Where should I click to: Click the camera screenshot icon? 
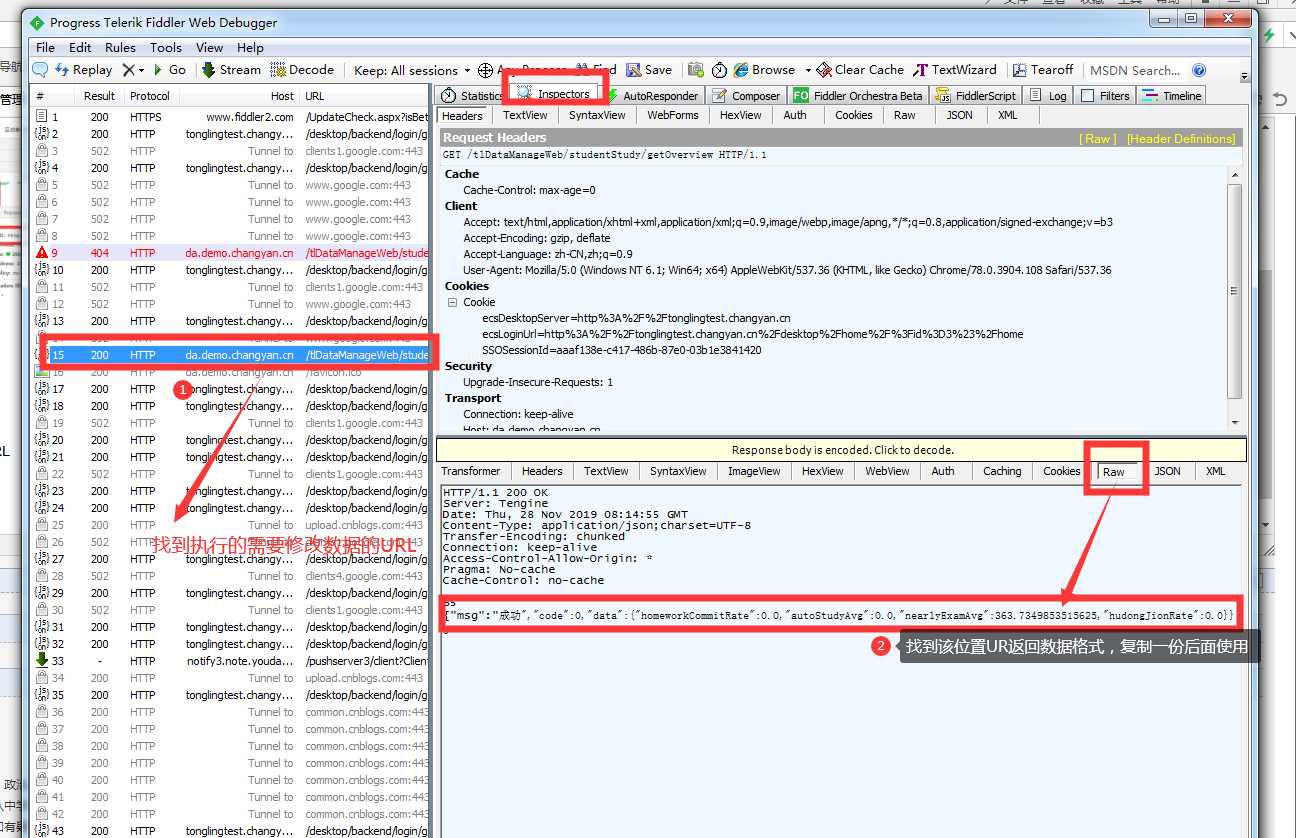coord(695,70)
